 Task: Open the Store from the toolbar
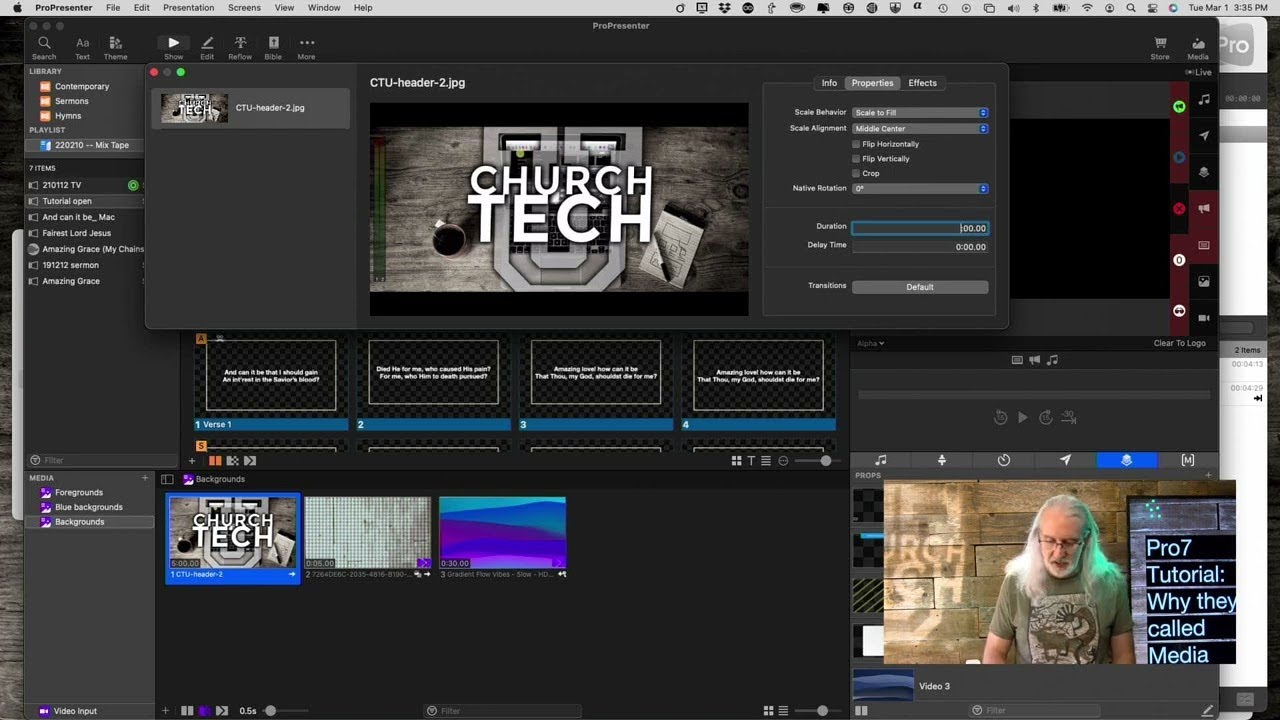pos(1160,47)
